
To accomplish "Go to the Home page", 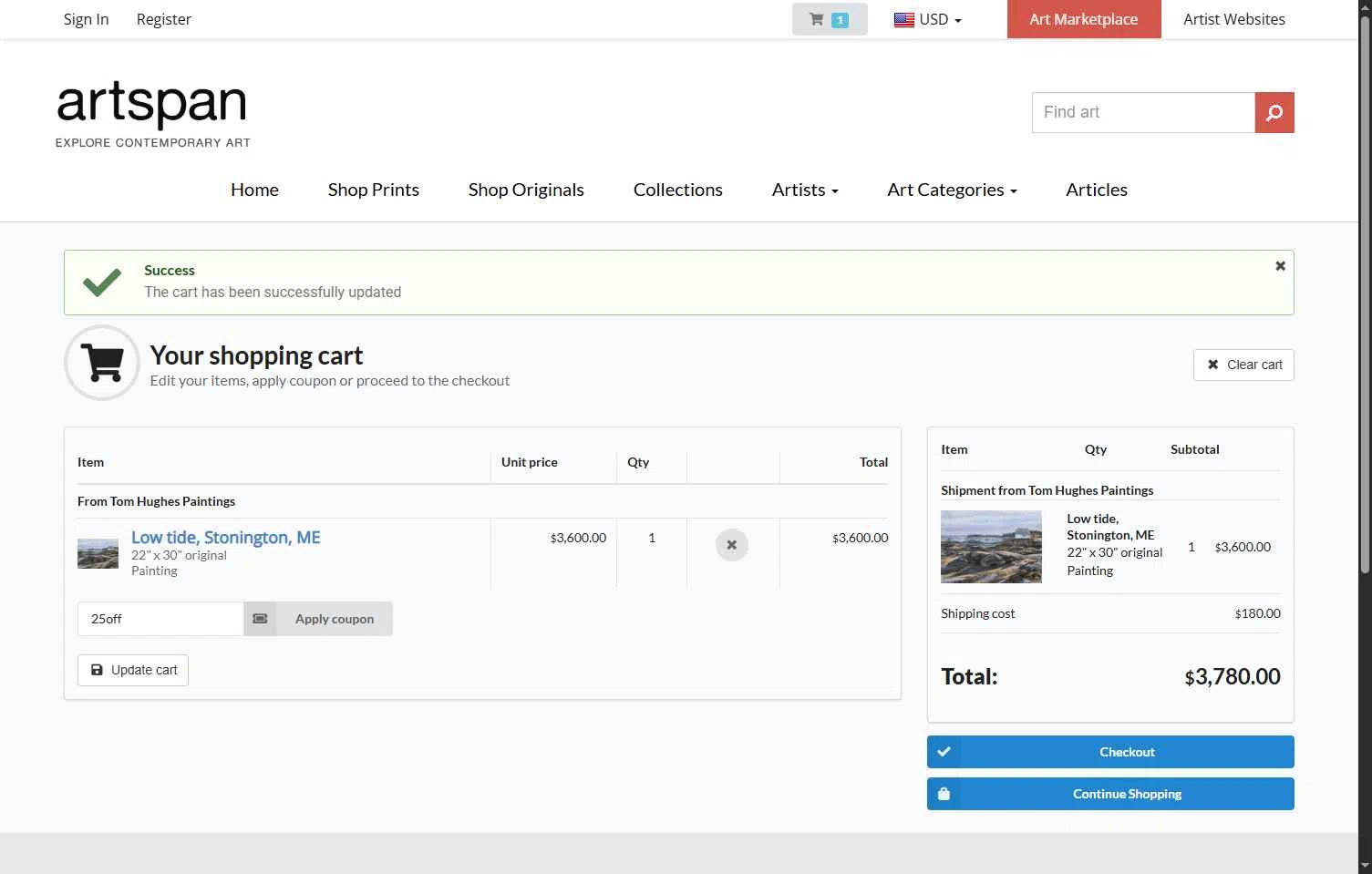I will (254, 190).
